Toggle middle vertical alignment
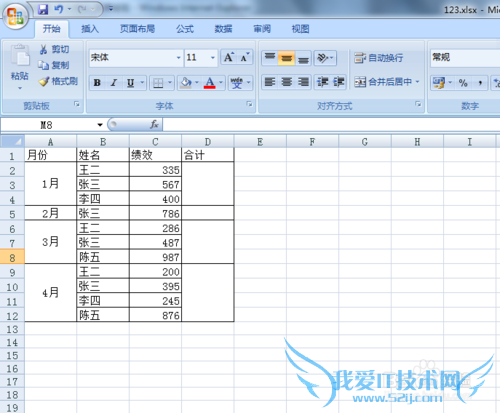The image size is (500, 413). coord(286,58)
